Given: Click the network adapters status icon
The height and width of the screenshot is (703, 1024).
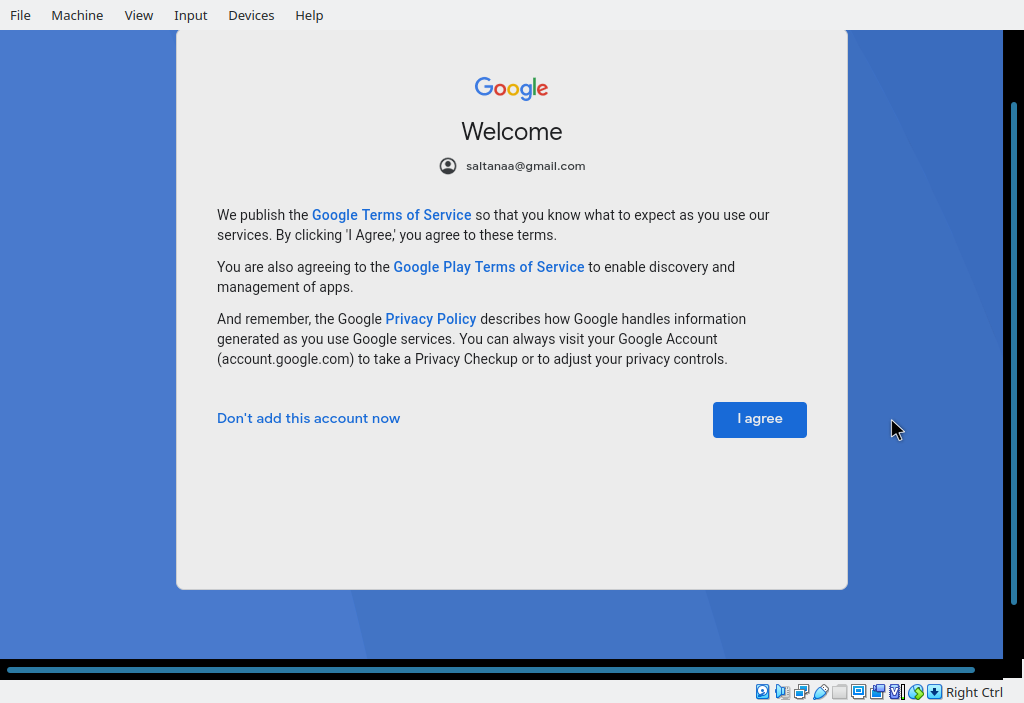Looking at the screenshot, I should (x=801, y=692).
